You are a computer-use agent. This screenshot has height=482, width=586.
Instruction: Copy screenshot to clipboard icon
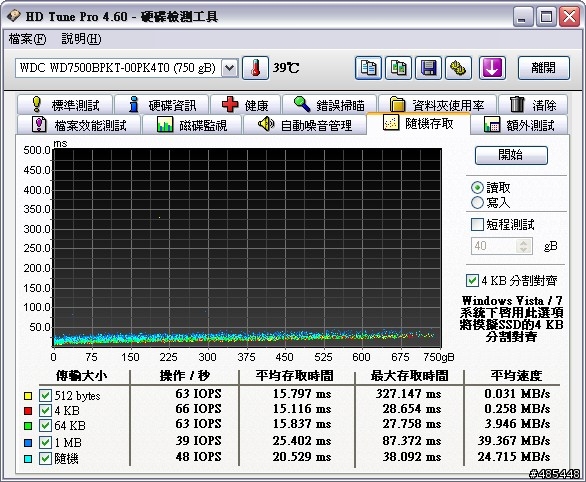[x=398, y=68]
